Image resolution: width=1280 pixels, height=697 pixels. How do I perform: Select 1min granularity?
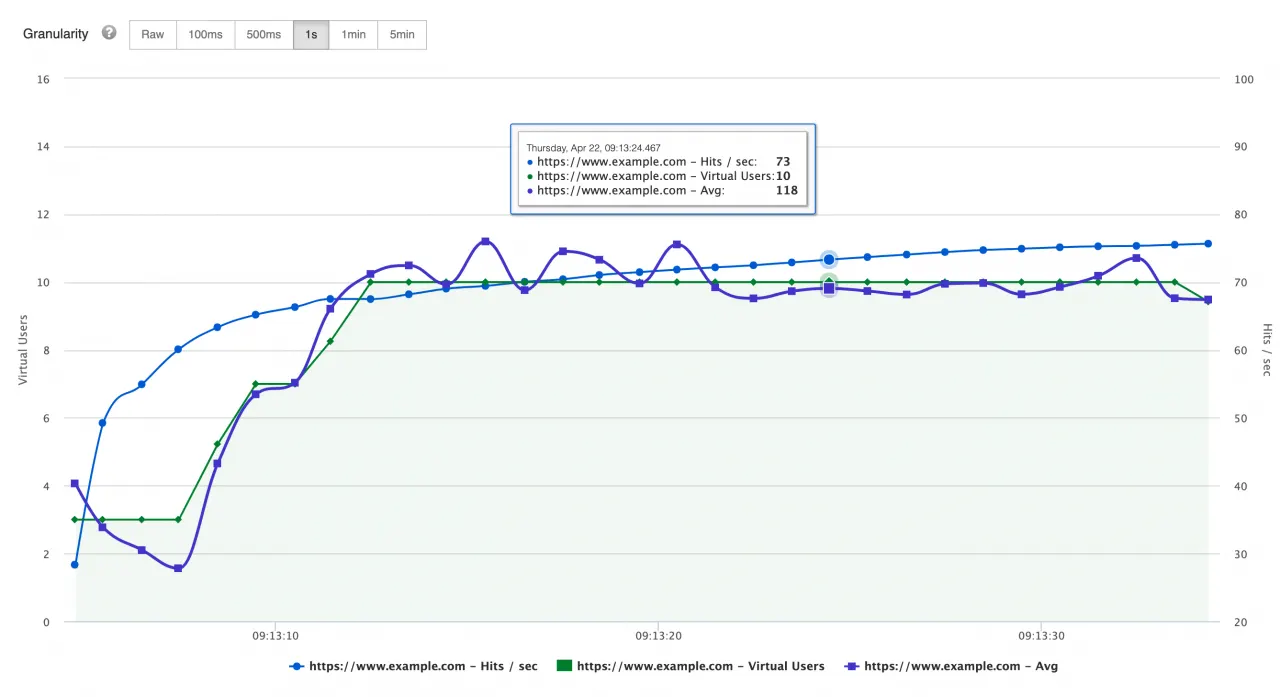pyautogui.click(x=353, y=34)
